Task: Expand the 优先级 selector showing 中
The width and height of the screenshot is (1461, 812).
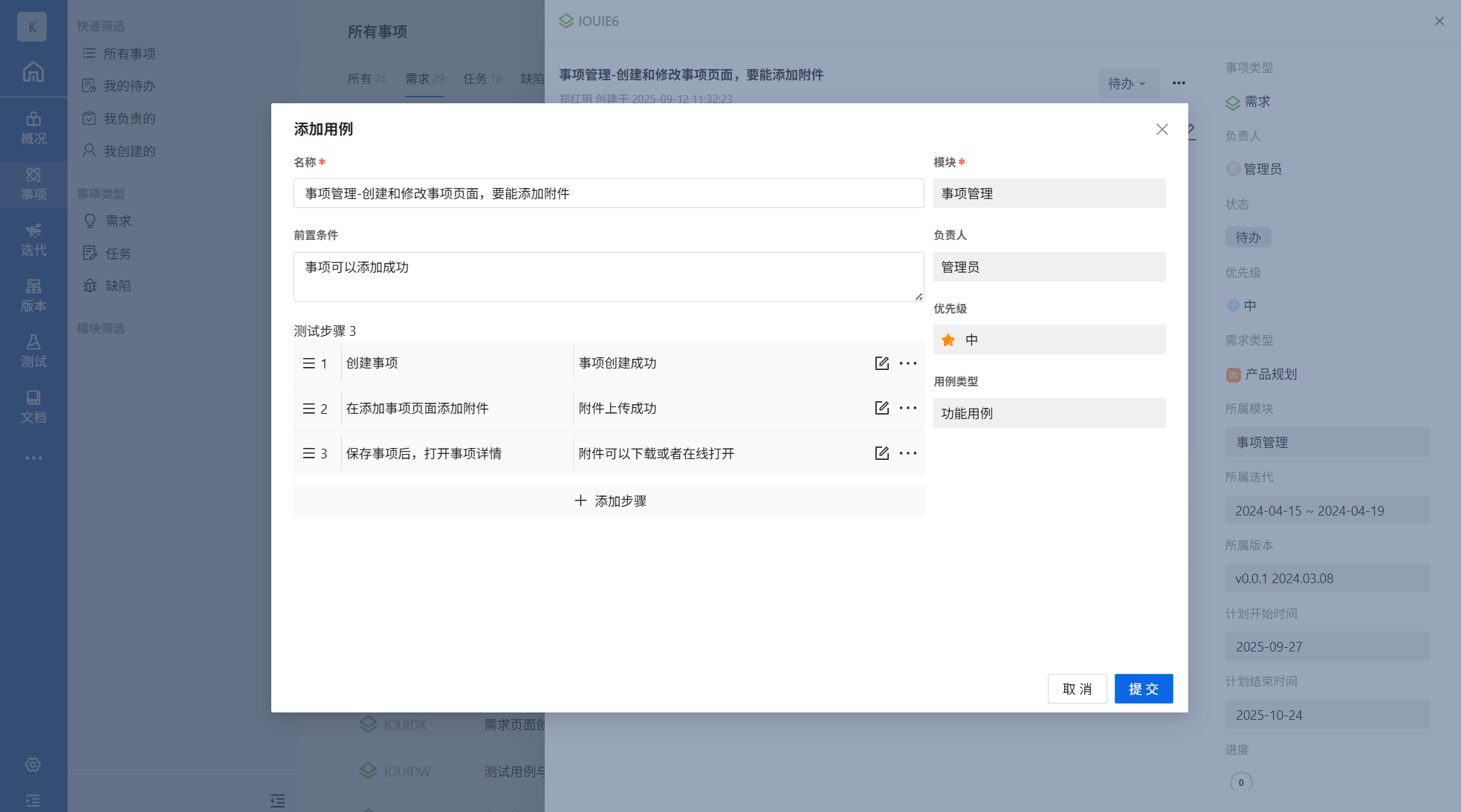Action: point(1049,340)
